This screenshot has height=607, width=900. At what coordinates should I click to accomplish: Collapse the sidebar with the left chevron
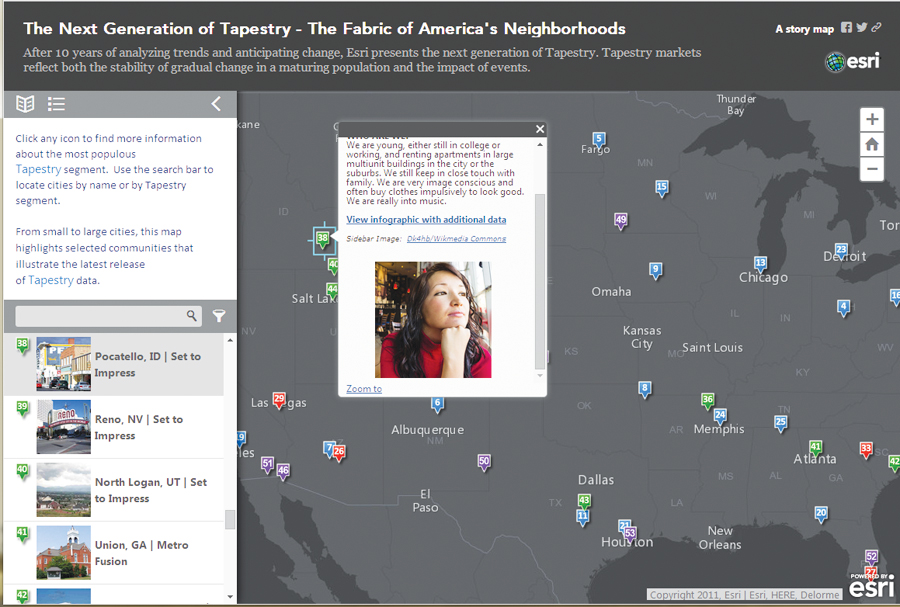pos(215,103)
